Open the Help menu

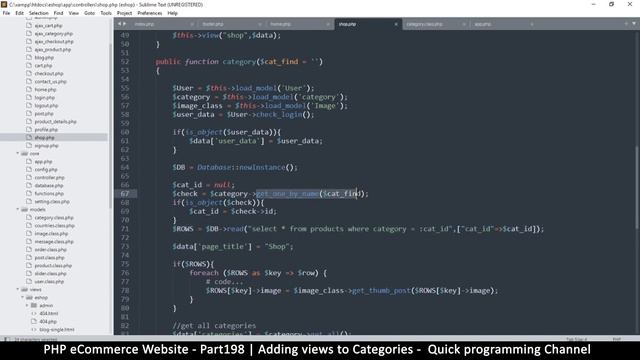point(173,13)
